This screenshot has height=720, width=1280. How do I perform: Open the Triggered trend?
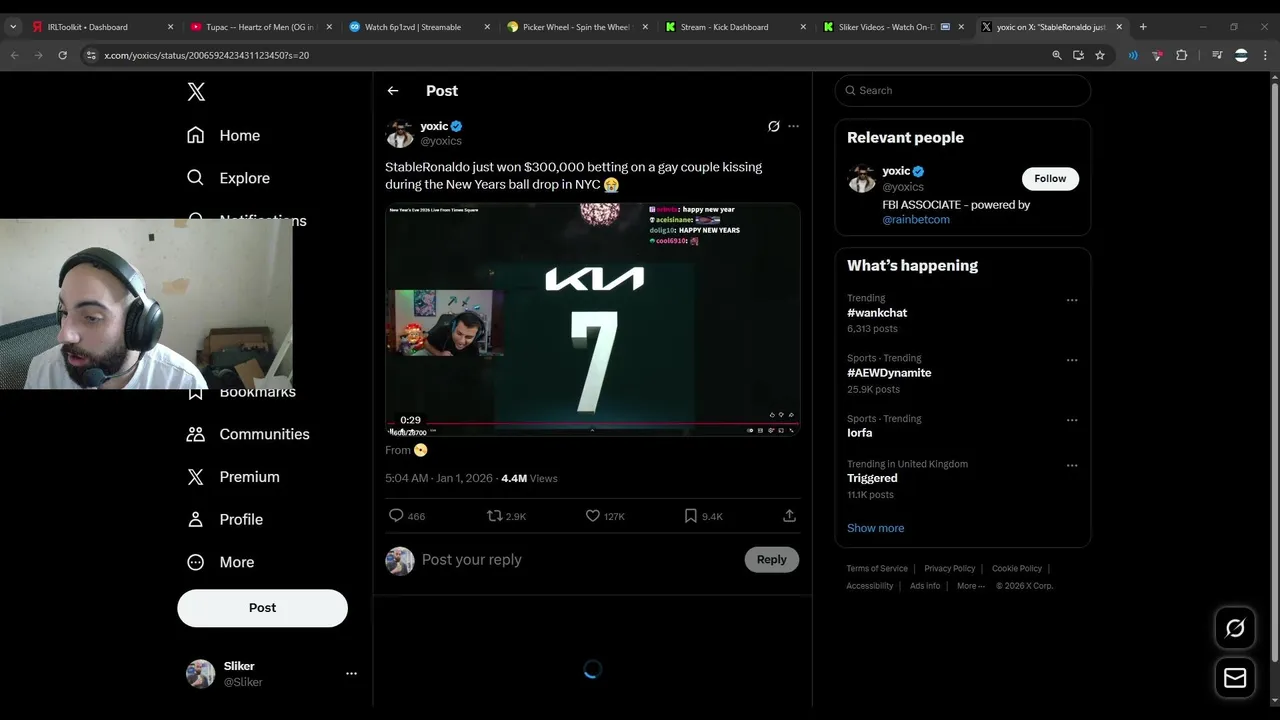coord(872,478)
